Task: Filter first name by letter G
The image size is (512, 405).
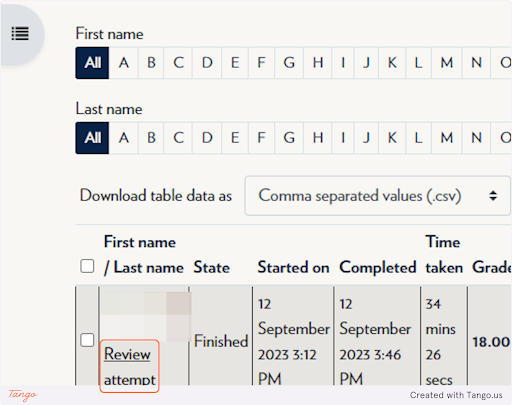Action: (x=289, y=63)
